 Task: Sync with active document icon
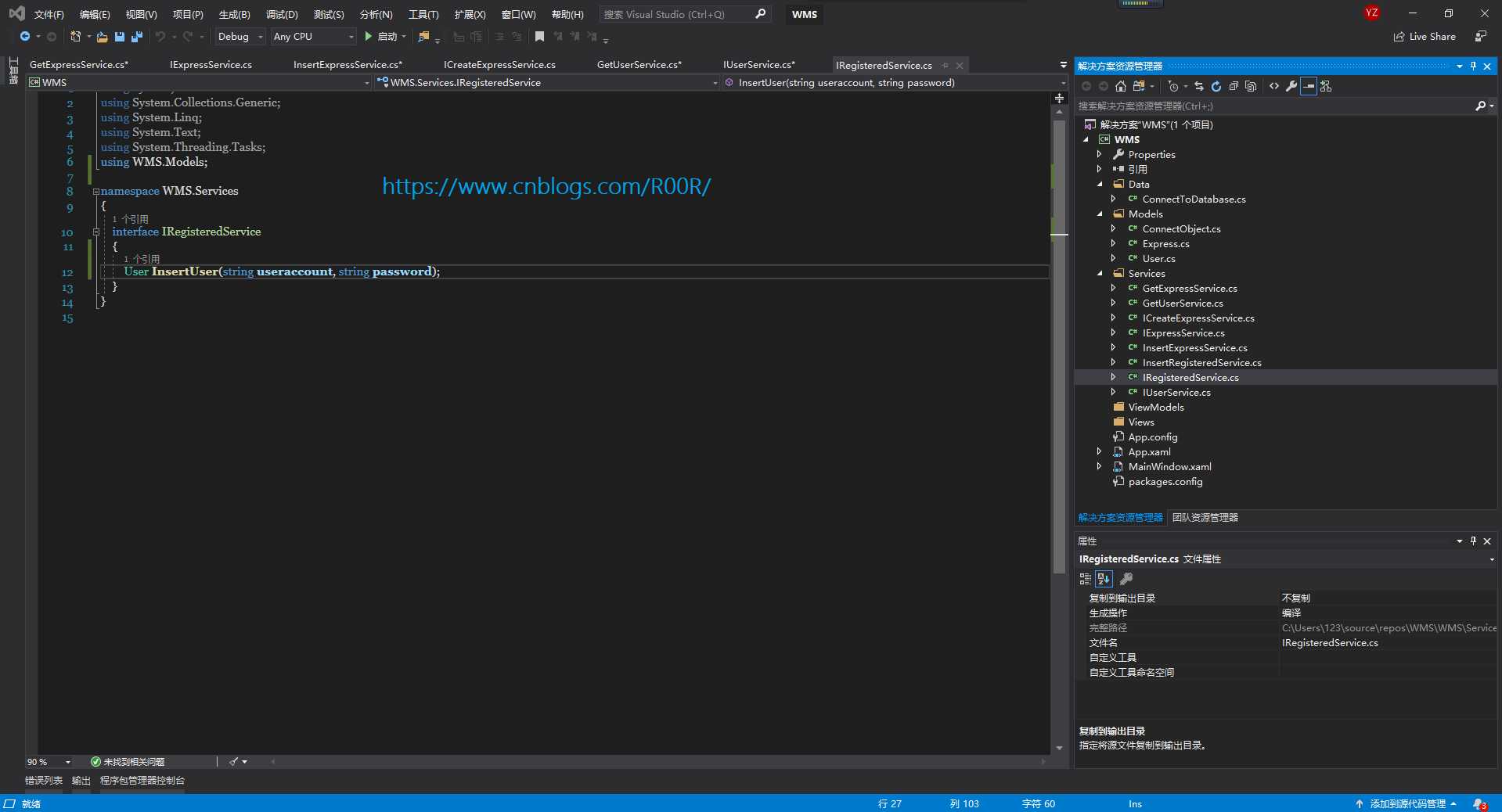point(1199,86)
